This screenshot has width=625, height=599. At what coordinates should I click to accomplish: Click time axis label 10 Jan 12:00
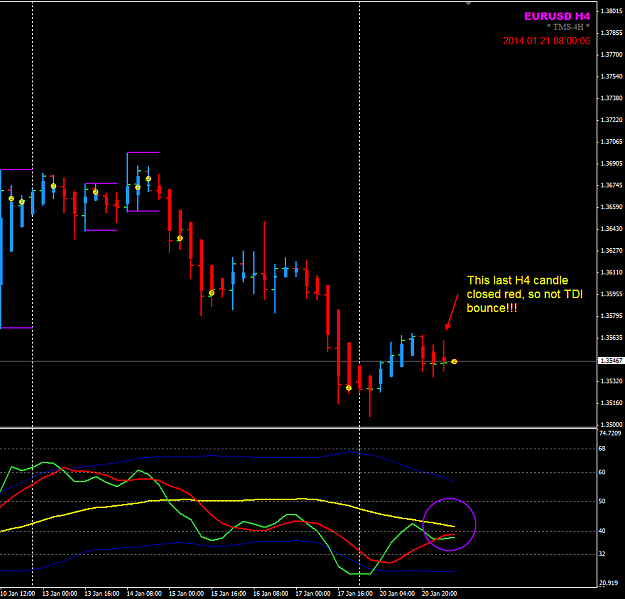point(18,594)
